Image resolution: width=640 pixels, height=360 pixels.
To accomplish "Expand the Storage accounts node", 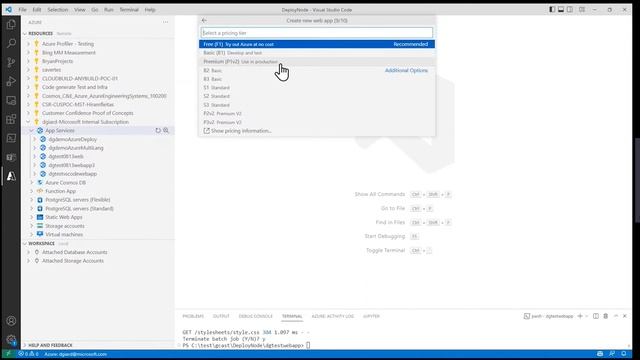I will click(x=32, y=226).
